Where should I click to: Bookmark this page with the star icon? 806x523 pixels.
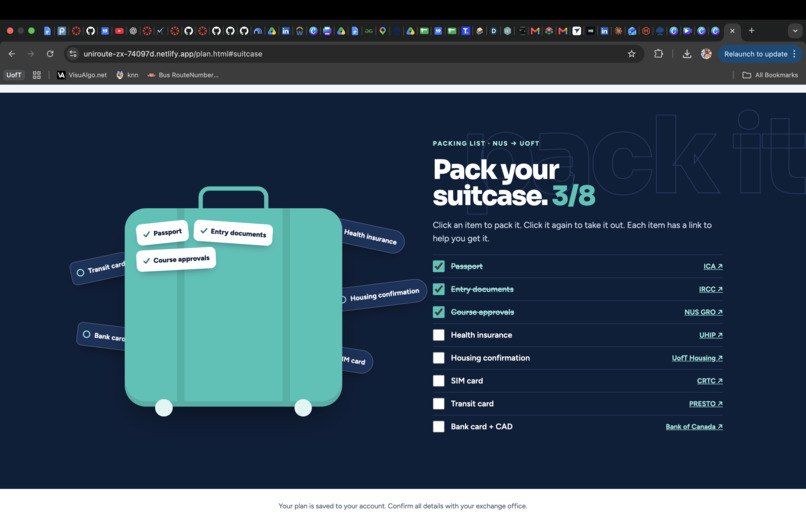coord(632,53)
